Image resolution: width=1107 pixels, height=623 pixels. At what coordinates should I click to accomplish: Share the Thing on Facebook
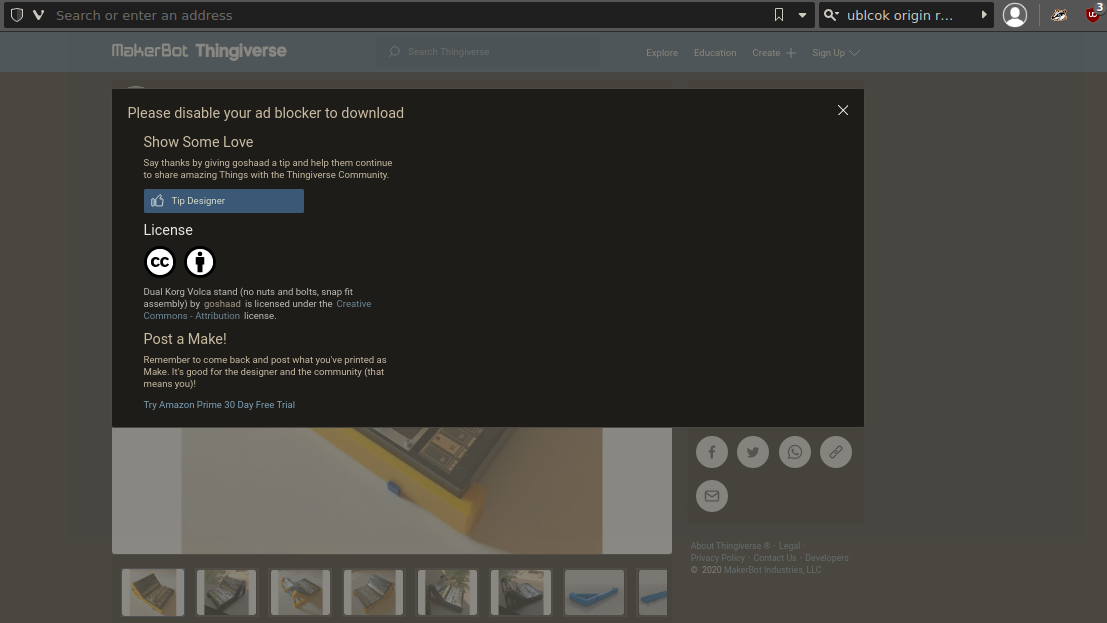(712, 452)
